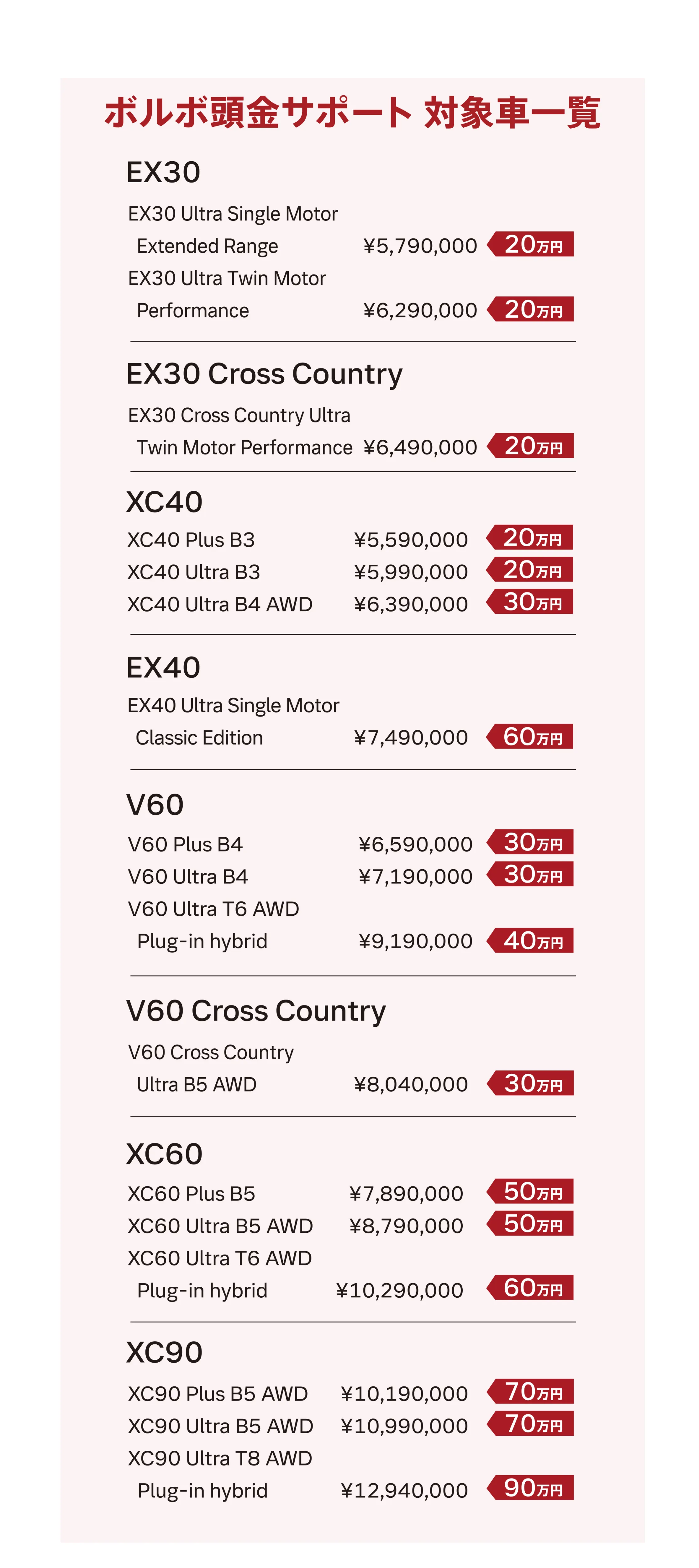Select the XC90 section heading

pos(164,1353)
